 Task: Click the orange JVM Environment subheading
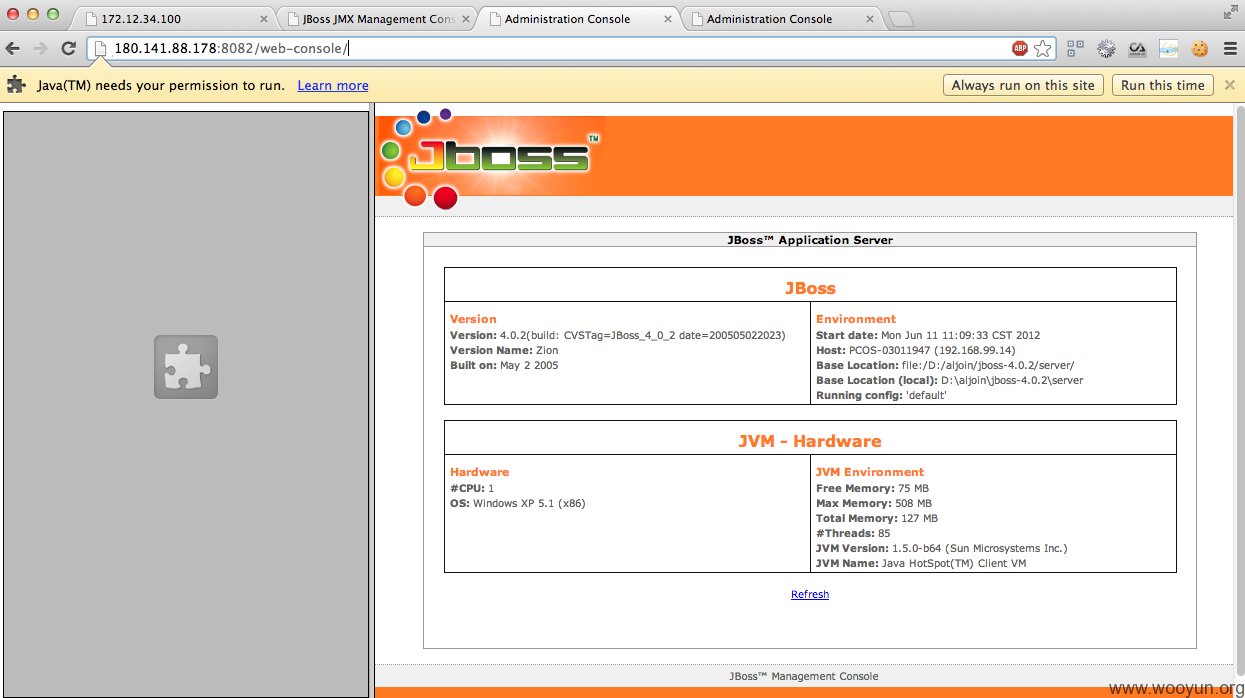(870, 472)
